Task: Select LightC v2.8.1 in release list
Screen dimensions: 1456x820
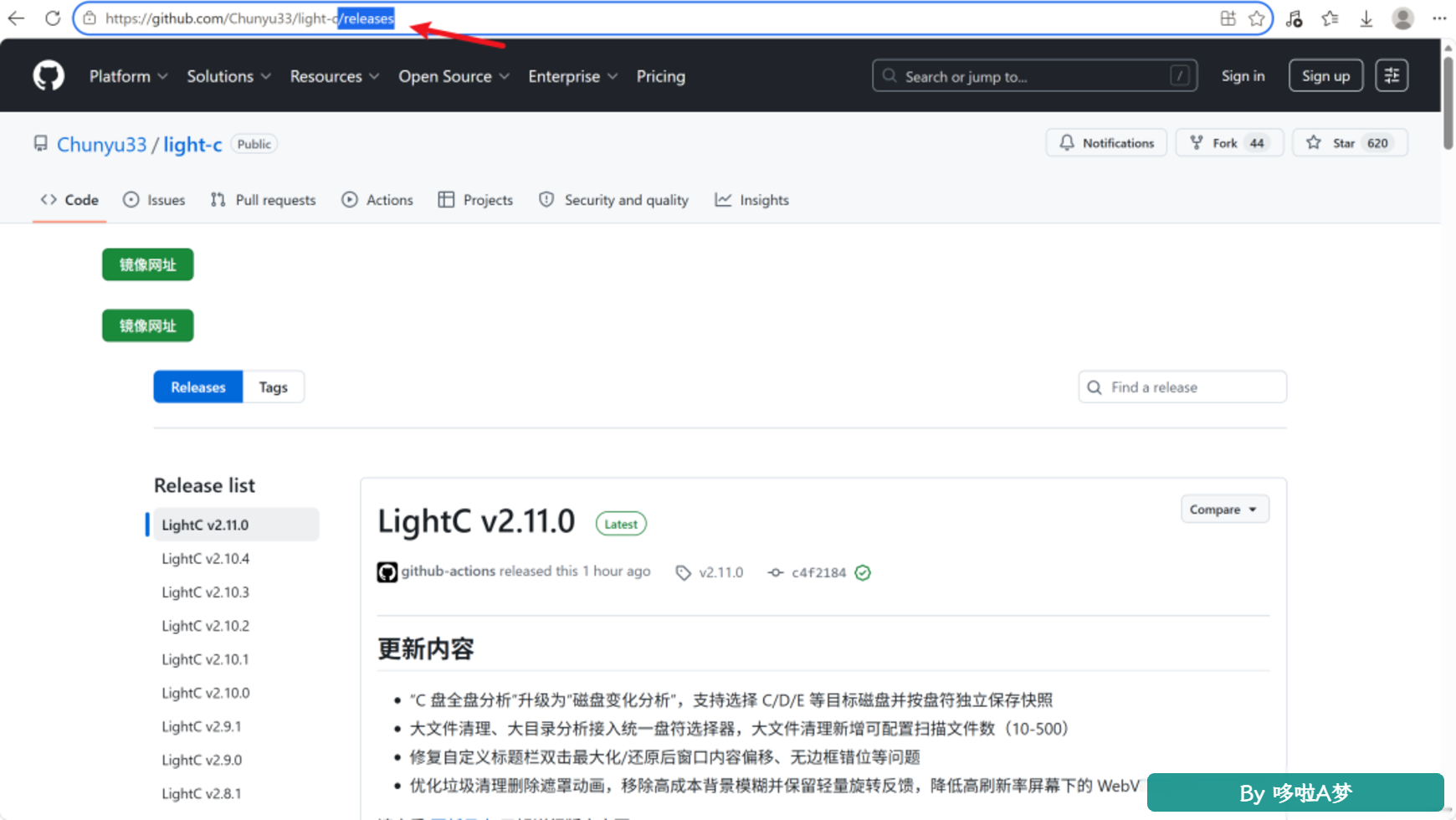Action: 202,793
